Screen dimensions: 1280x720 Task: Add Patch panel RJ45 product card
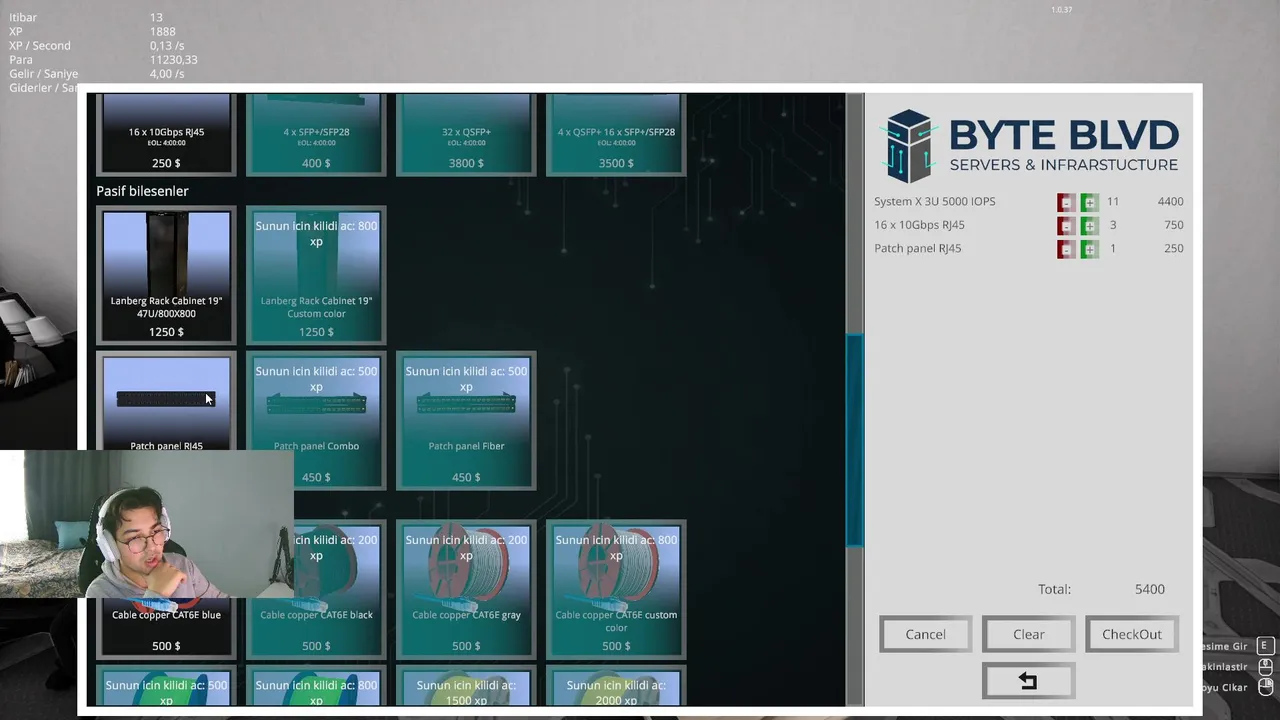coord(166,402)
